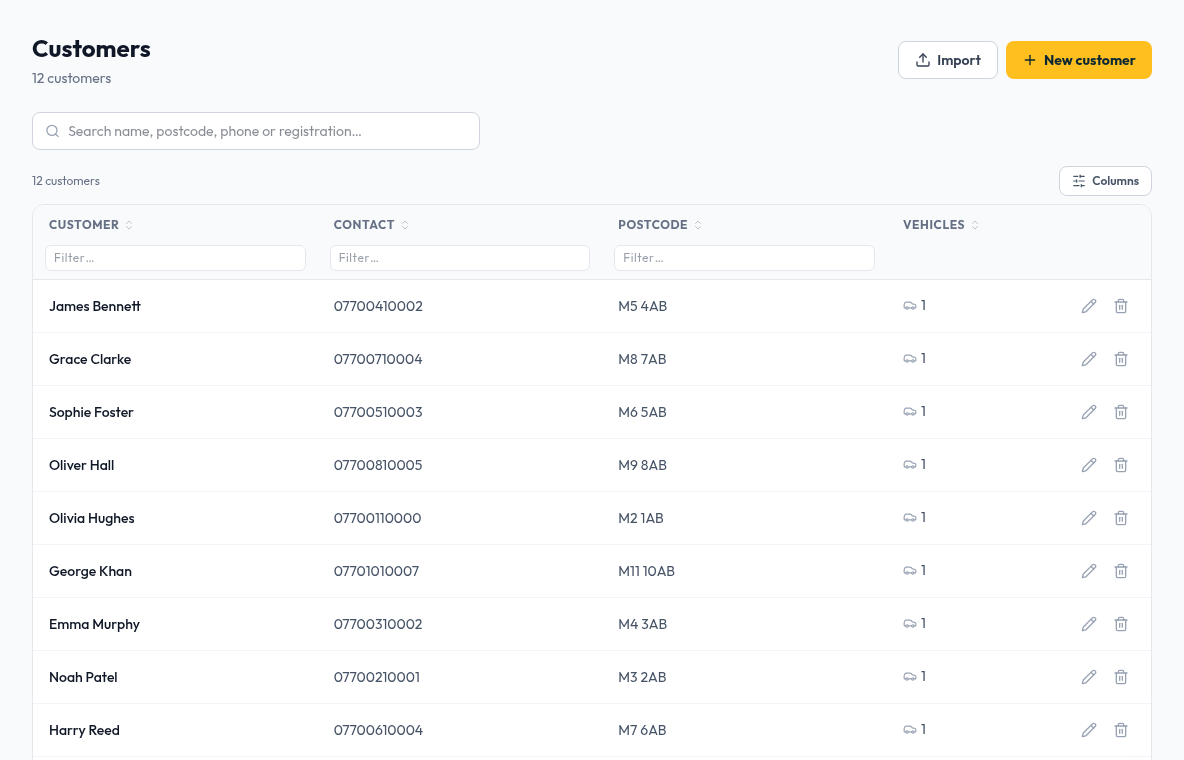Edit Harry Reed's record
Image resolution: width=1184 pixels, height=760 pixels.
pos(1088,729)
